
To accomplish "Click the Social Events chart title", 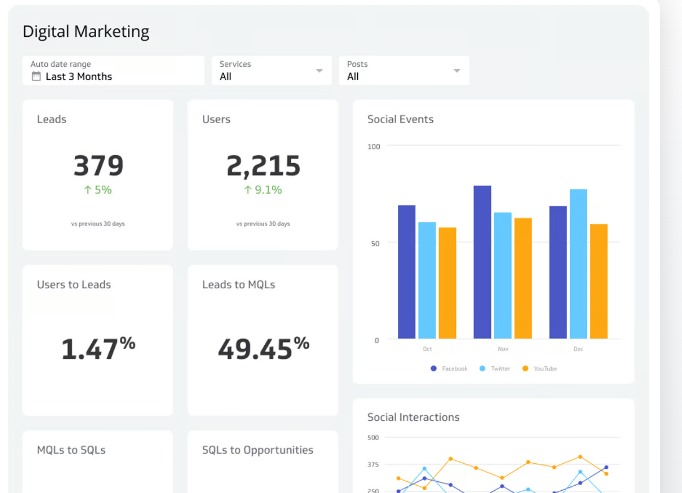I will [x=400, y=119].
